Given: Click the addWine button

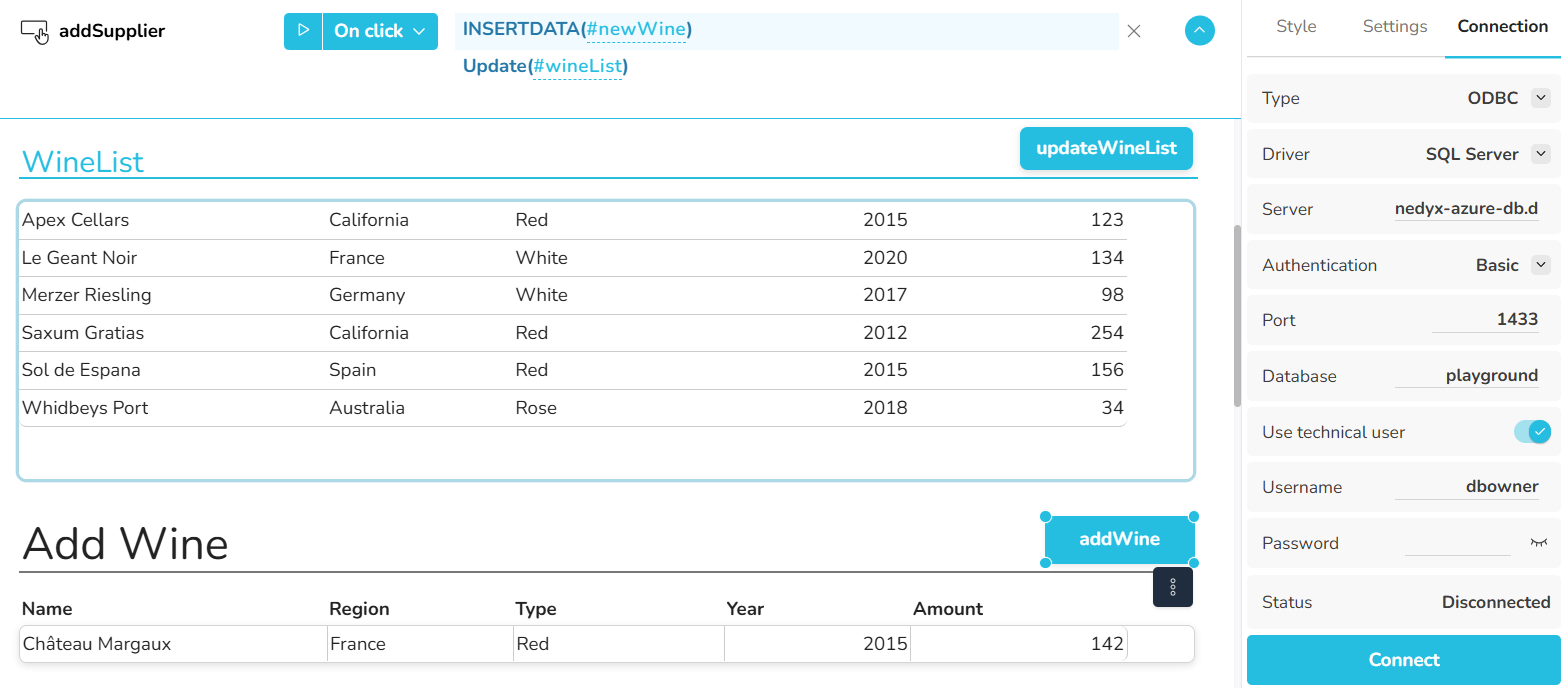Looking at the screenshot, I should pyautogui.click(x=1119, y=540).
